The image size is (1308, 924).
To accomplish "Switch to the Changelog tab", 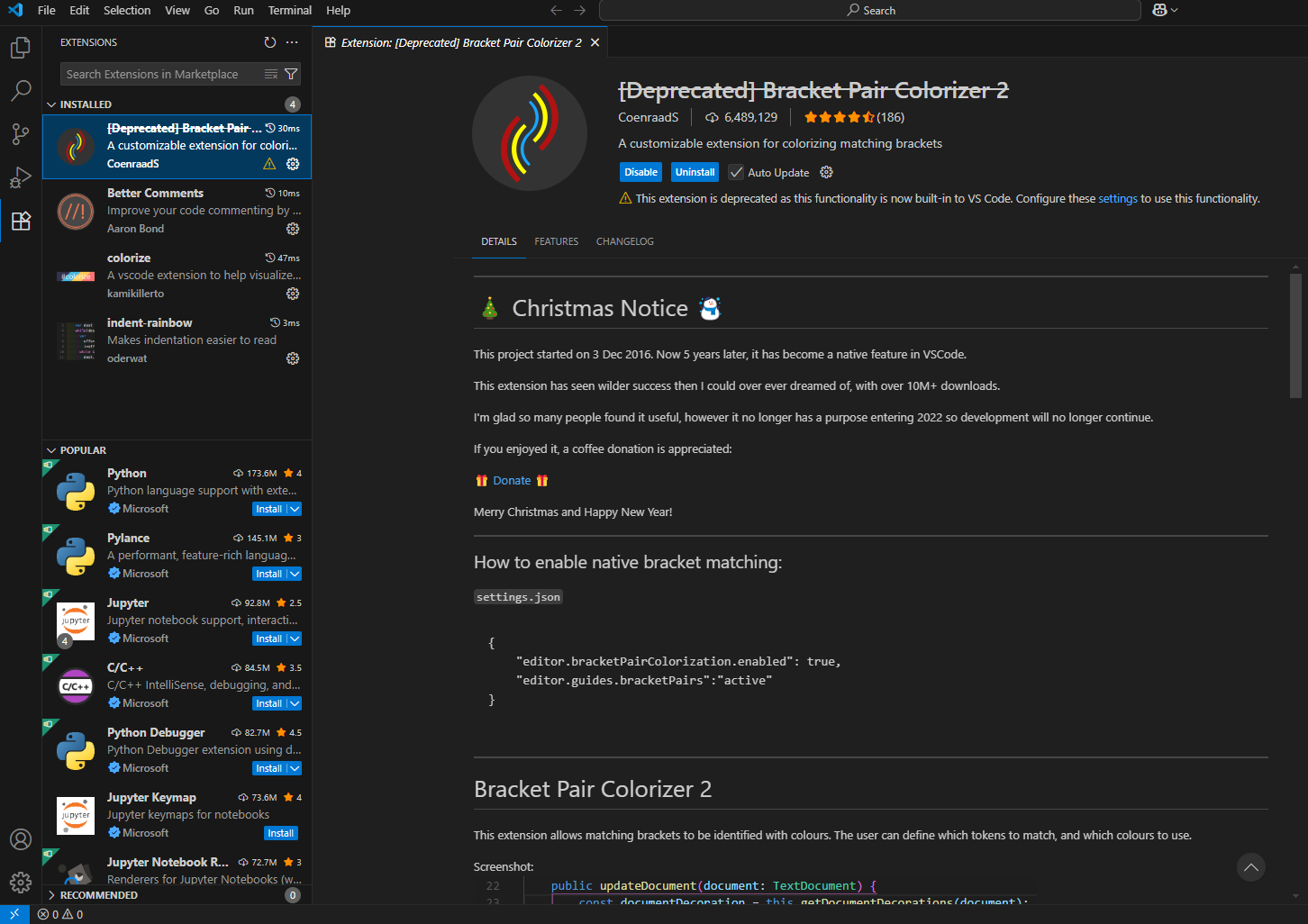I will pyautogui.click(x=625, y=241).
